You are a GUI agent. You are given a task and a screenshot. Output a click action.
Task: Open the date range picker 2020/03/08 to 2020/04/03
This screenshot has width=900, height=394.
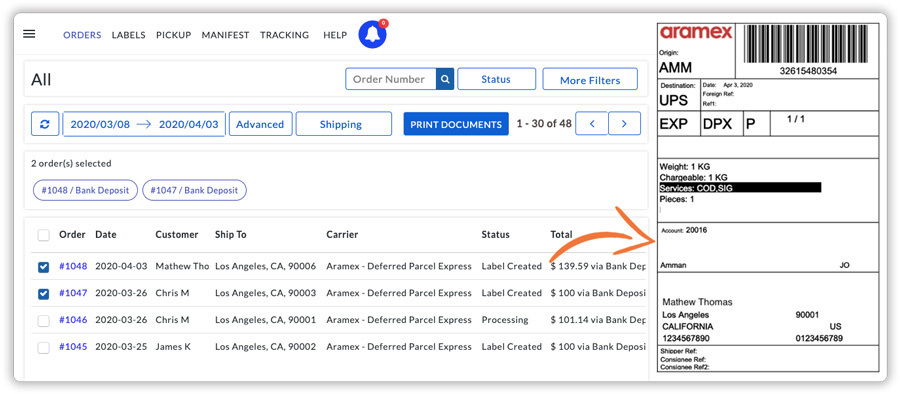(144, 124)
